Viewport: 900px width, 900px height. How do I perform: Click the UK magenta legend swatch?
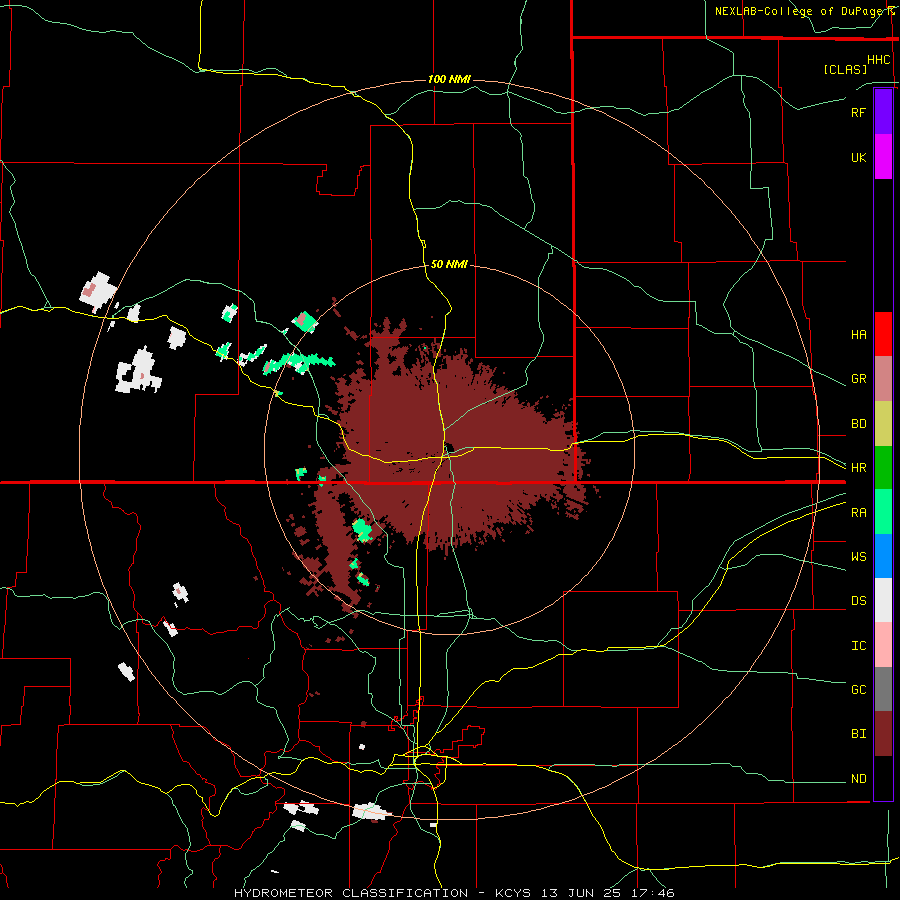(883, 157)
